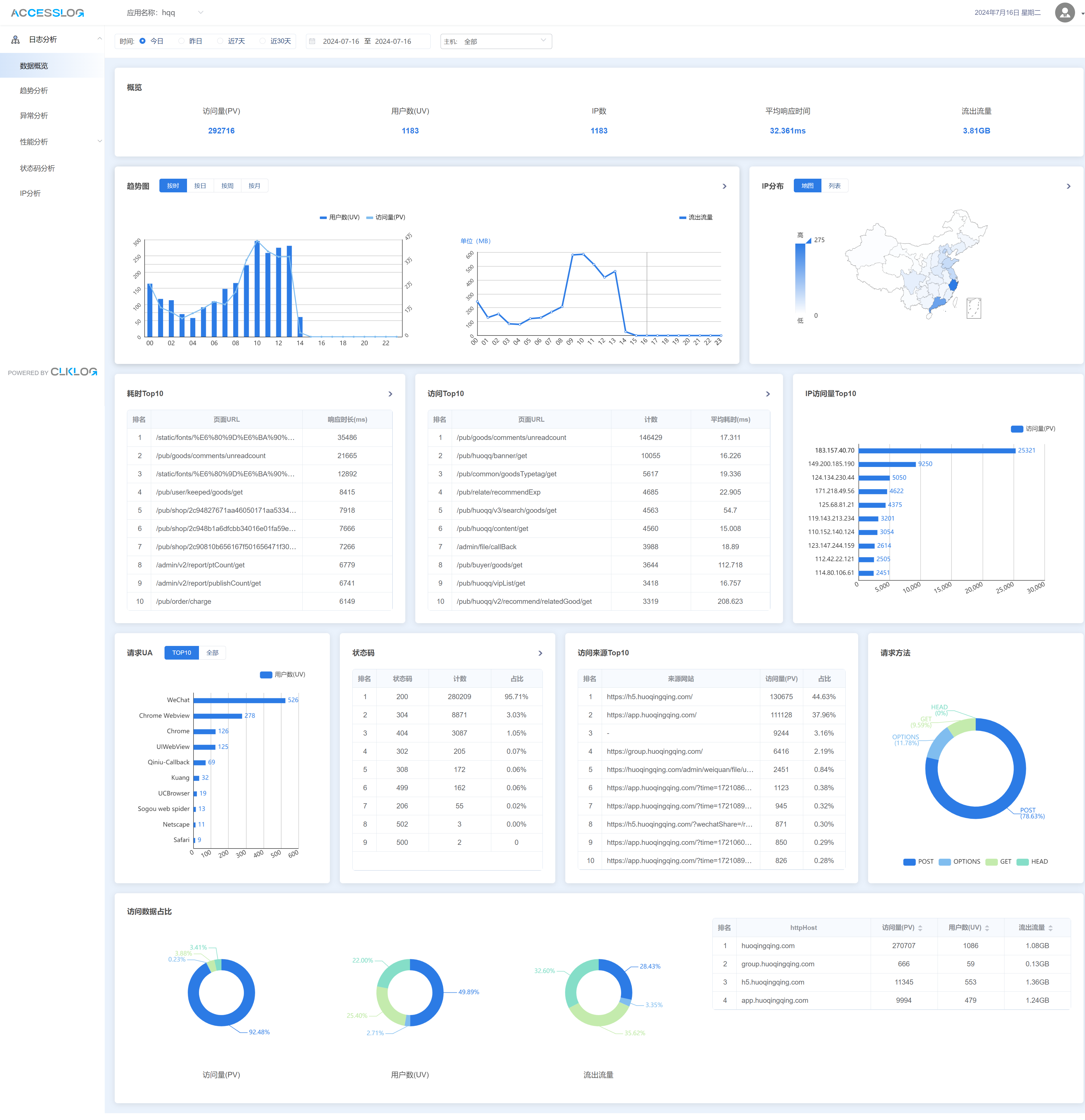This screenshot has width=1085, height=1120.
Task: Select the 近30天 time radio button
Action: pyautogui.click(x=262, y=41)
